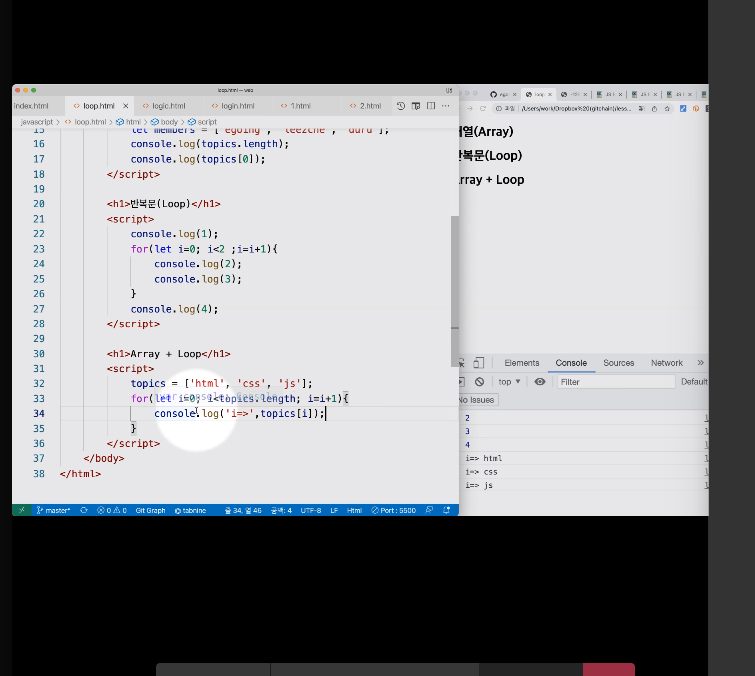Close the loop.html editor tab
This screenshot has width=755, height=676.
[x=126, y=106]
